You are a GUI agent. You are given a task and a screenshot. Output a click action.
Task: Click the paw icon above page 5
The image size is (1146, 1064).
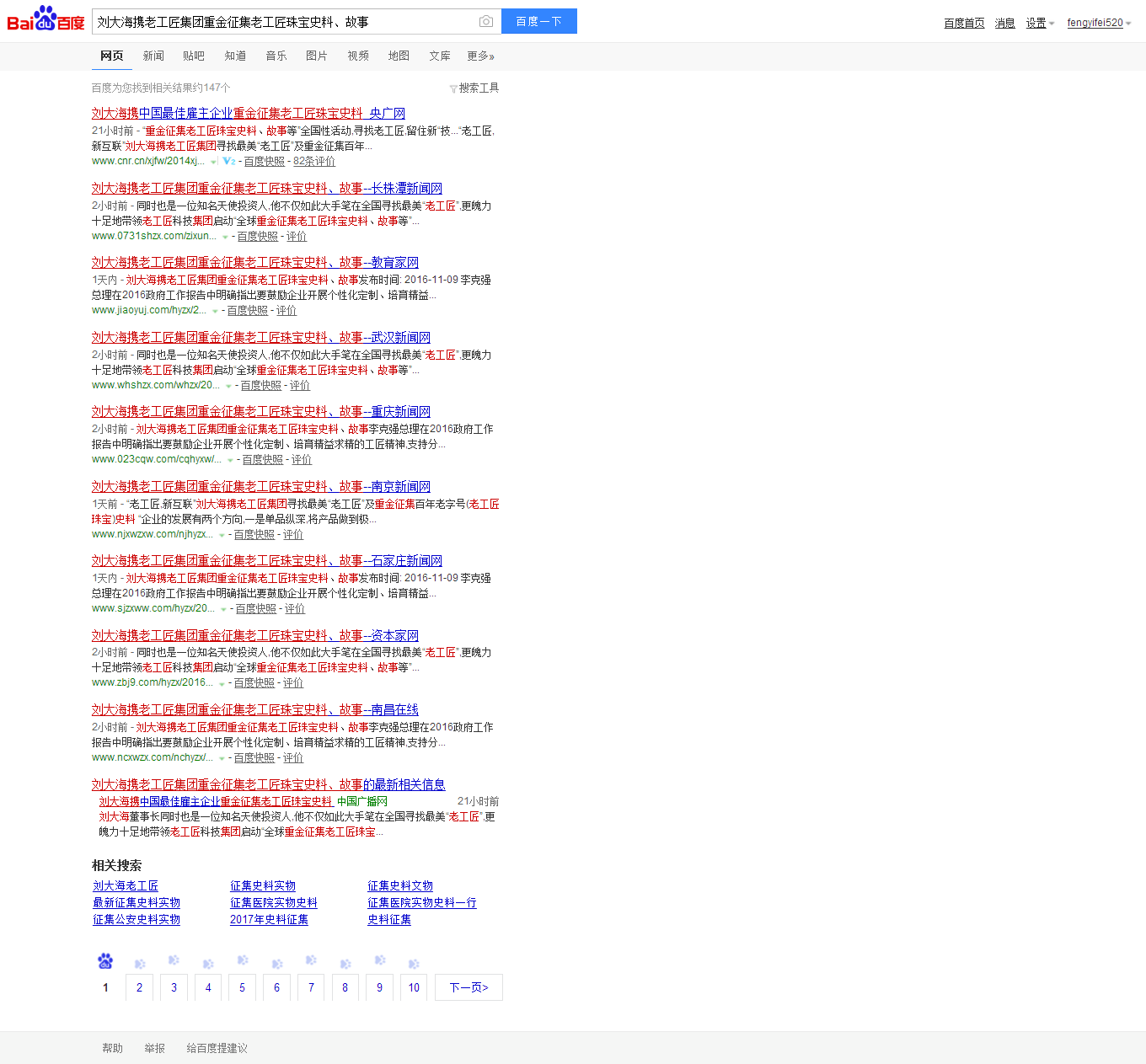click(243, 960)
